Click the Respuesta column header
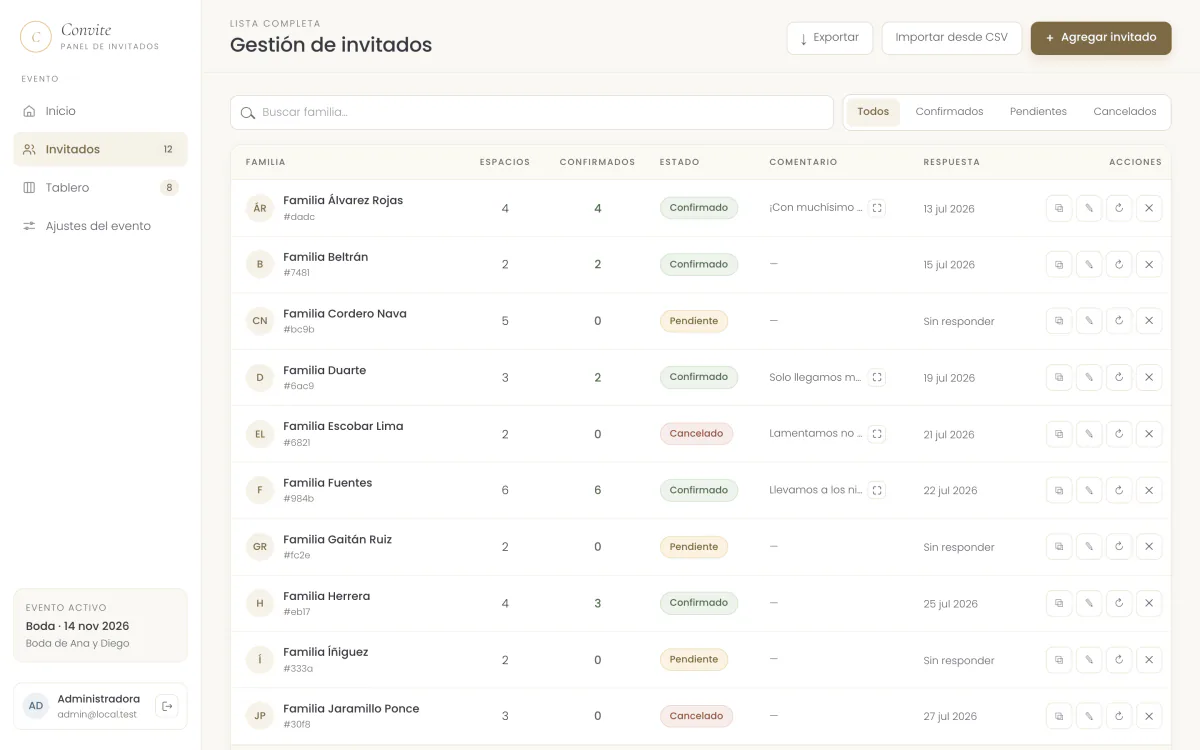 (951, 162)
